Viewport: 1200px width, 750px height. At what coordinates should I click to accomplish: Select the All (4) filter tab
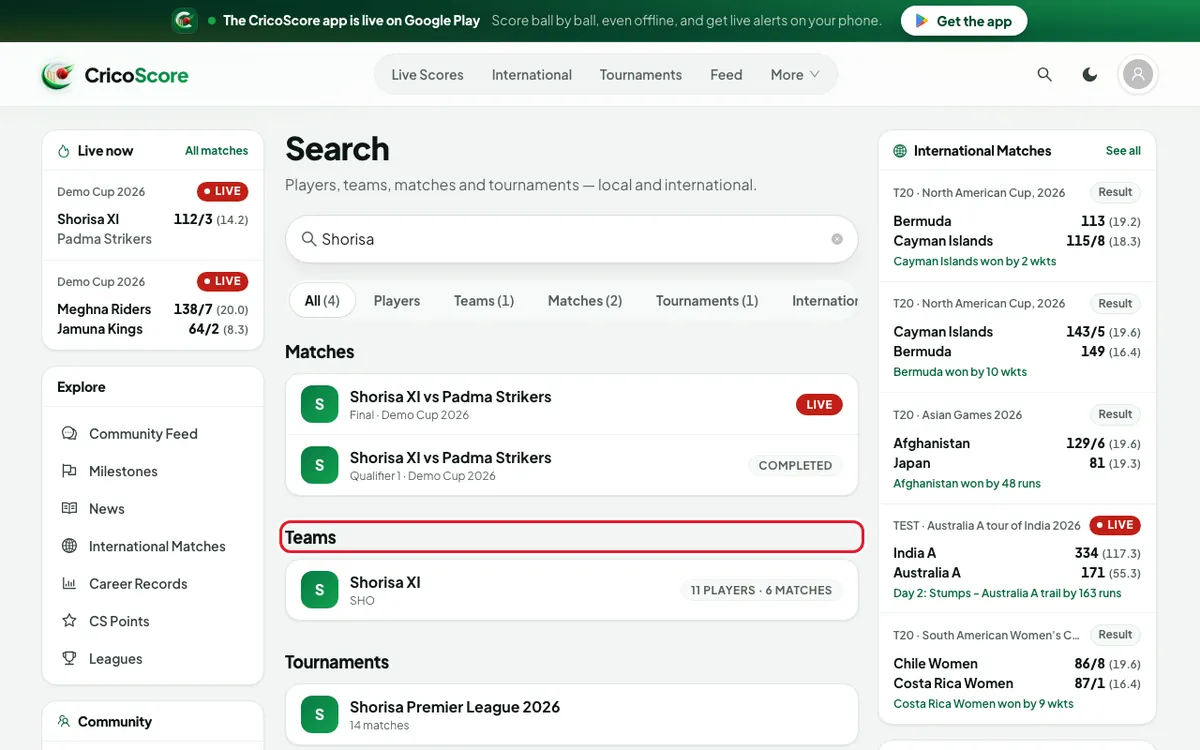pos(322,301)
